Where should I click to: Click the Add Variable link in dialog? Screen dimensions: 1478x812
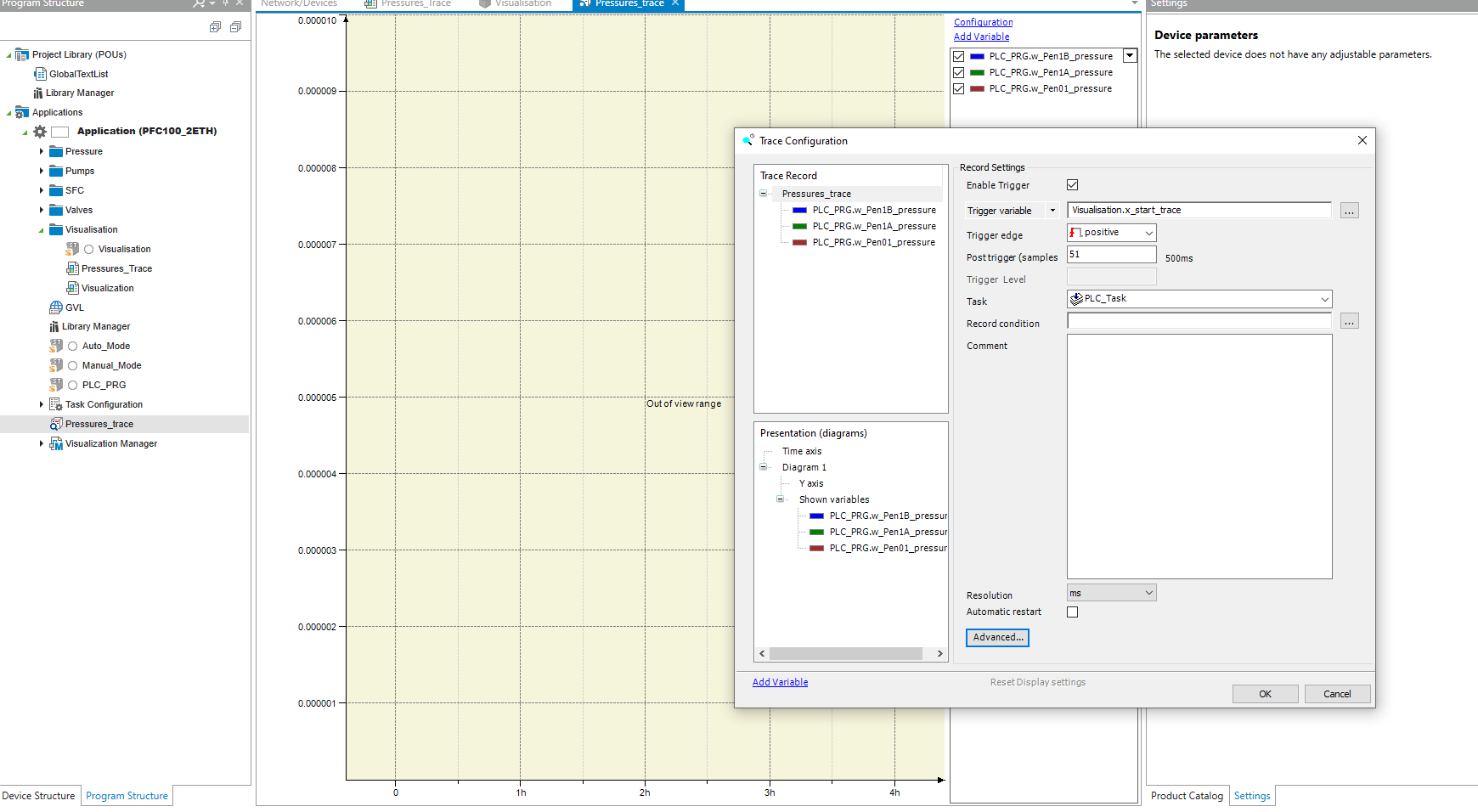point(780,682)
